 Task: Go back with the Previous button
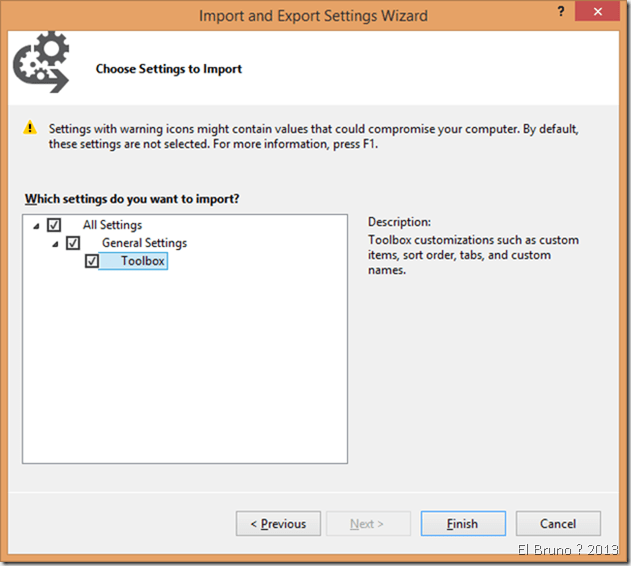pos(278,524)
